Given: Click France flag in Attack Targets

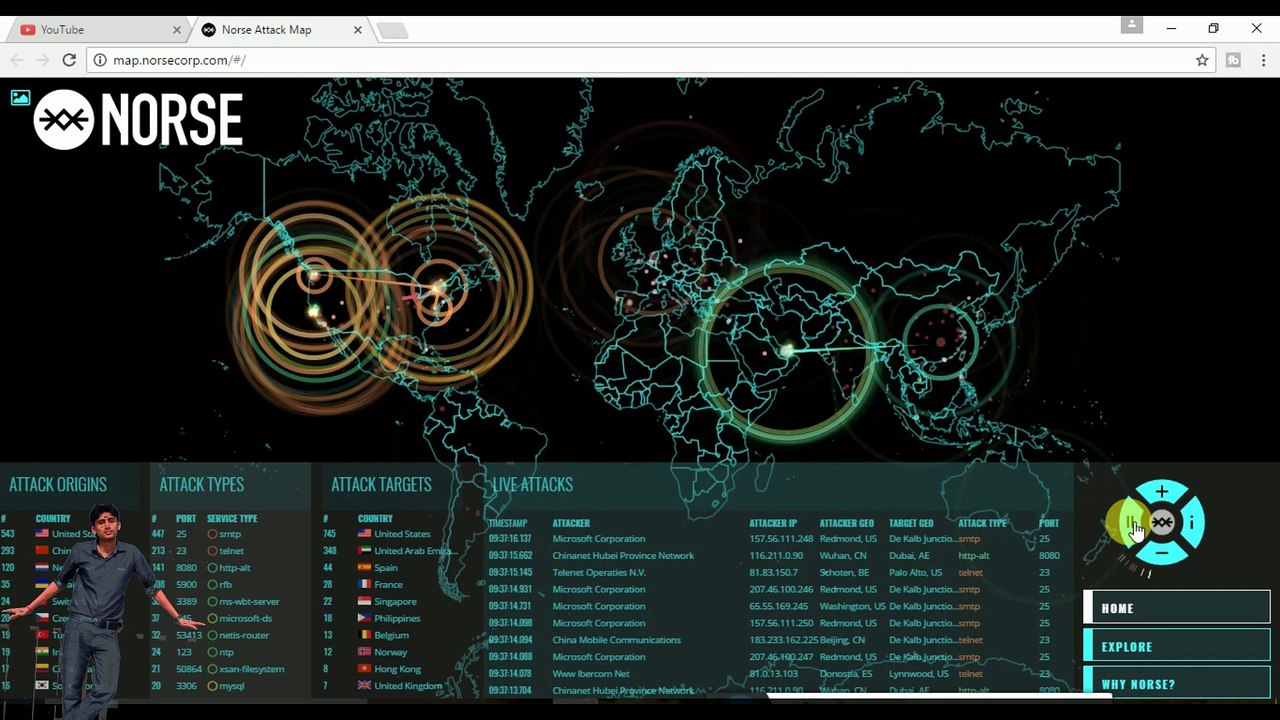Looking at the screenshot, I should point(364,584).
